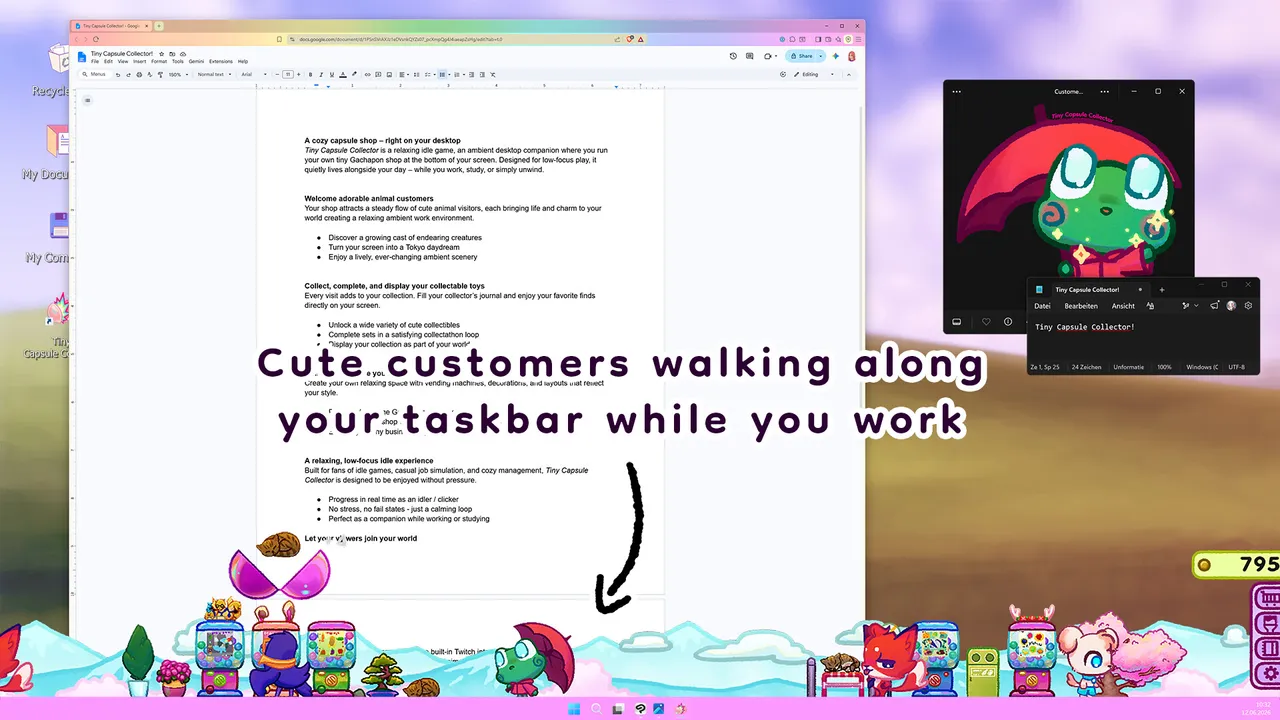
Task: Open taskbar search magnifier
Action: 596,709
